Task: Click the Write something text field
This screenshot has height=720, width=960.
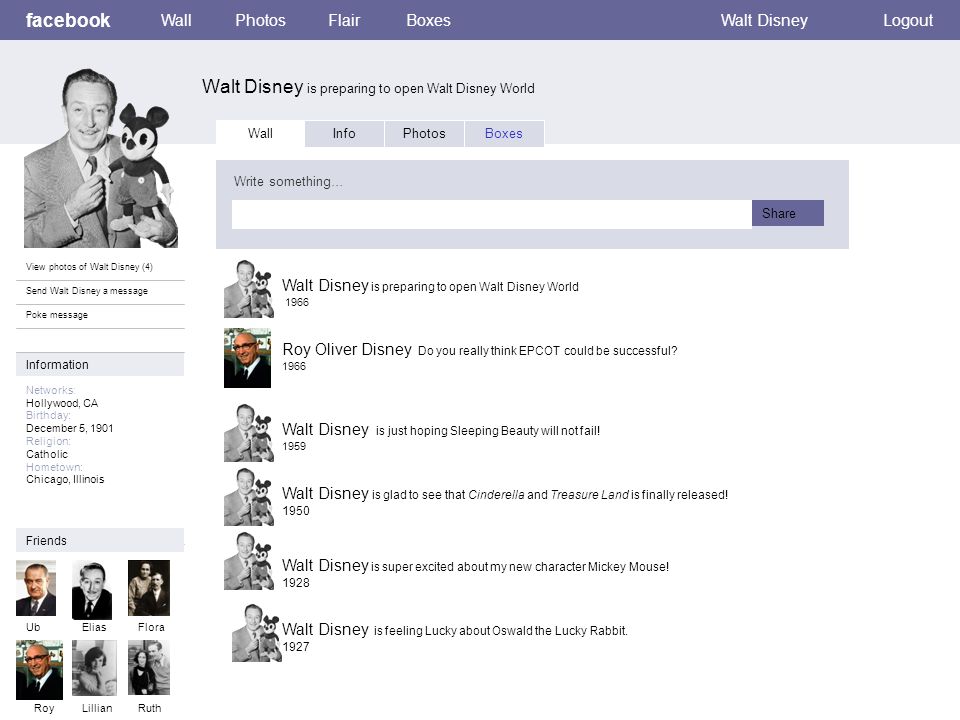Action: 492,214
